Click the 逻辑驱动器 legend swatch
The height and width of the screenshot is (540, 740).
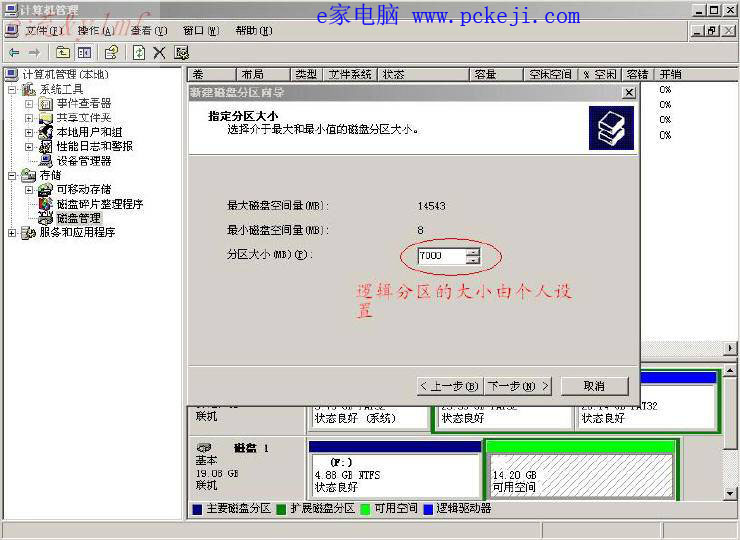click(428, 509)
